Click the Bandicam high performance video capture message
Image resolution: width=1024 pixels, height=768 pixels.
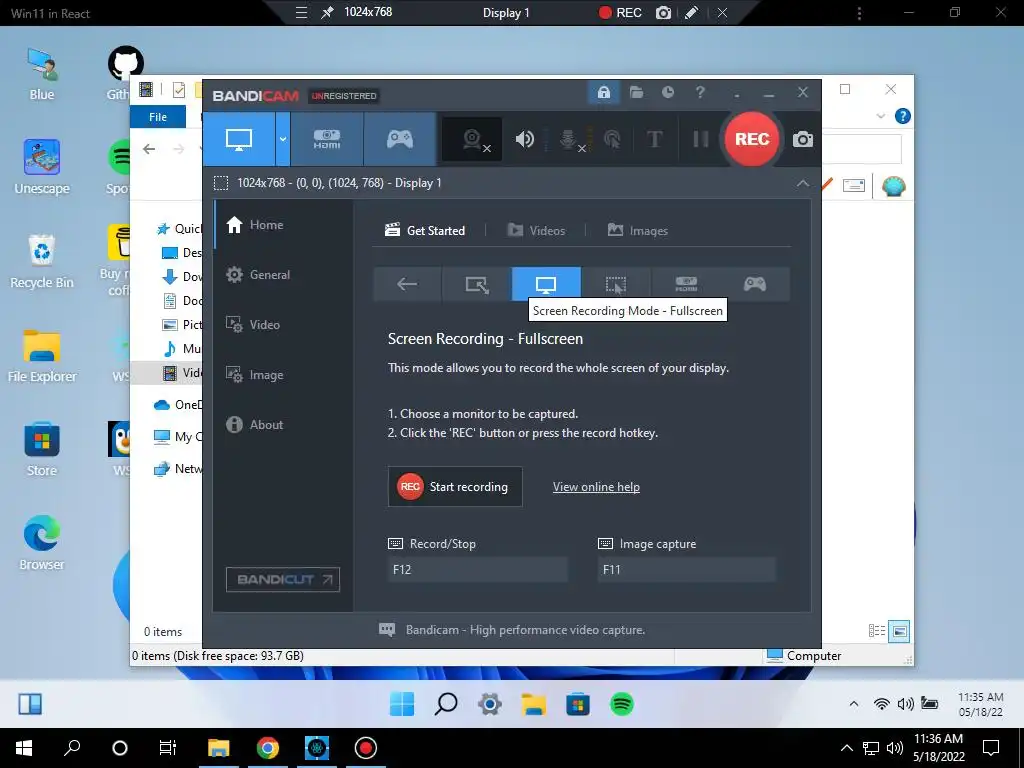pyautogui.click(x=525, y=630)
